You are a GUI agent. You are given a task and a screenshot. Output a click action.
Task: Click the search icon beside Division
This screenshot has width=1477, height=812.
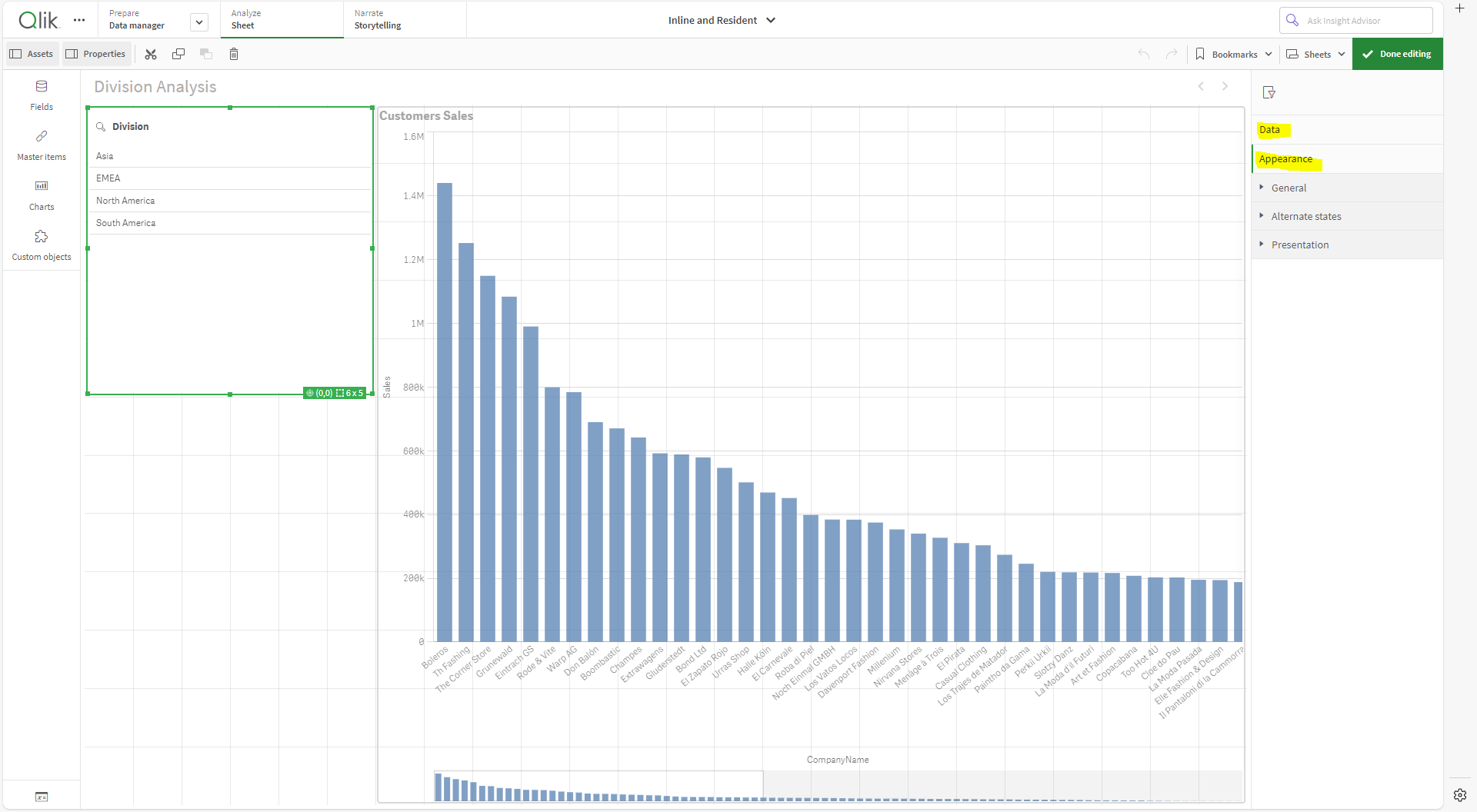[x=101, y=127]
